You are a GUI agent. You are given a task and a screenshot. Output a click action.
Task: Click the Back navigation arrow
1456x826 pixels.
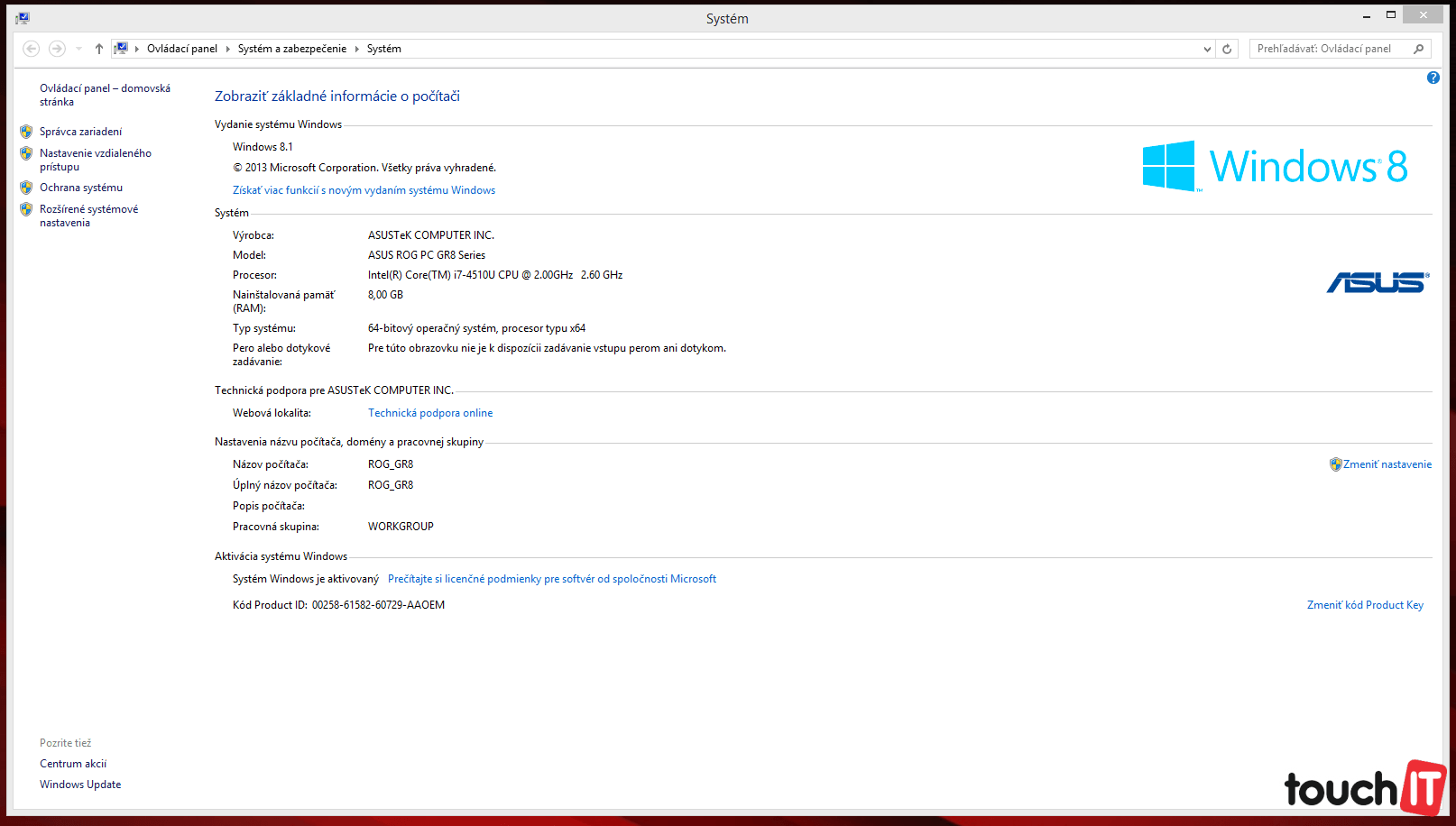[32, 49]
